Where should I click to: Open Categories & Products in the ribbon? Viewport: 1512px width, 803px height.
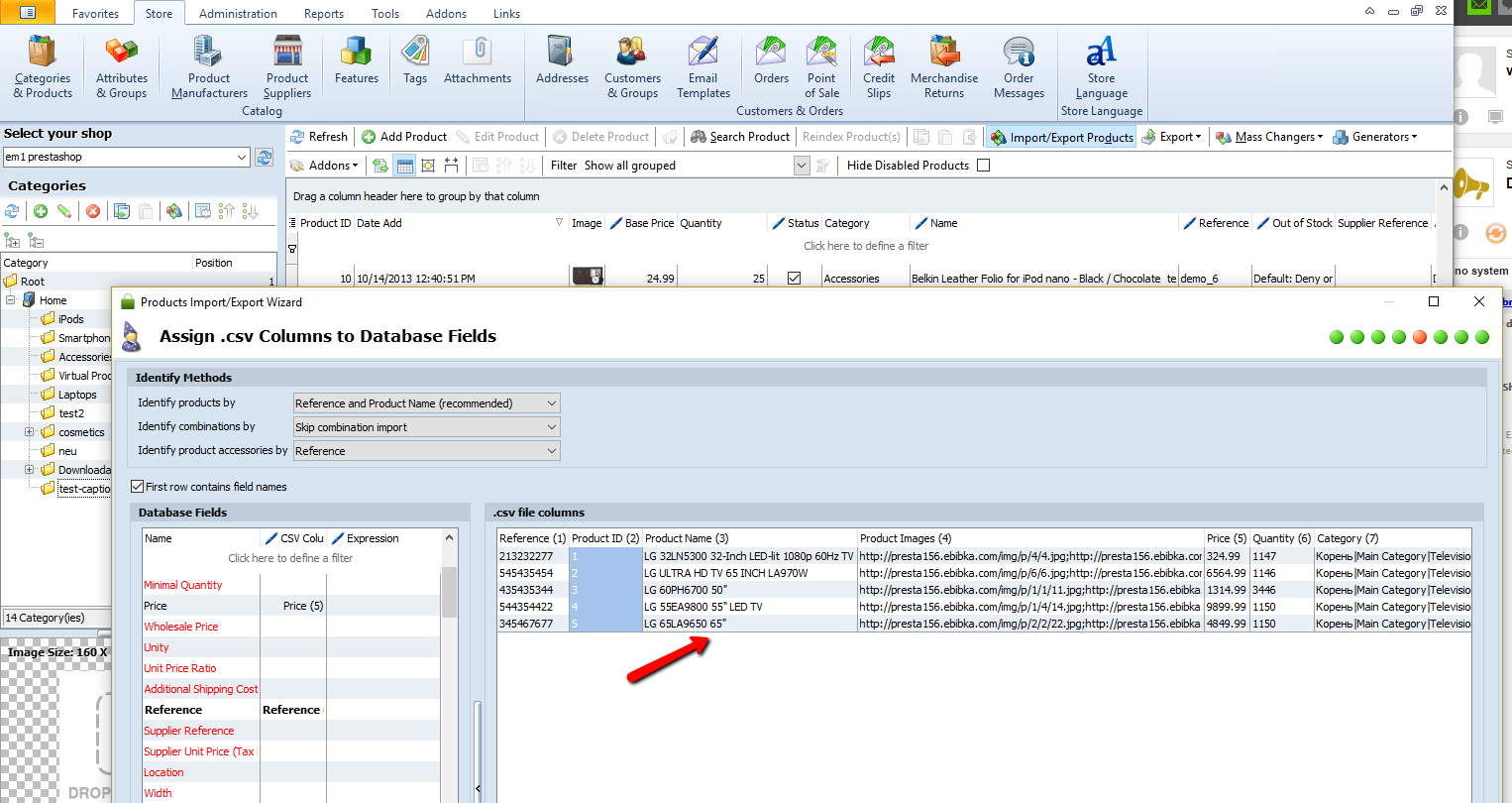pyautogui.click(x=43, y=65)
